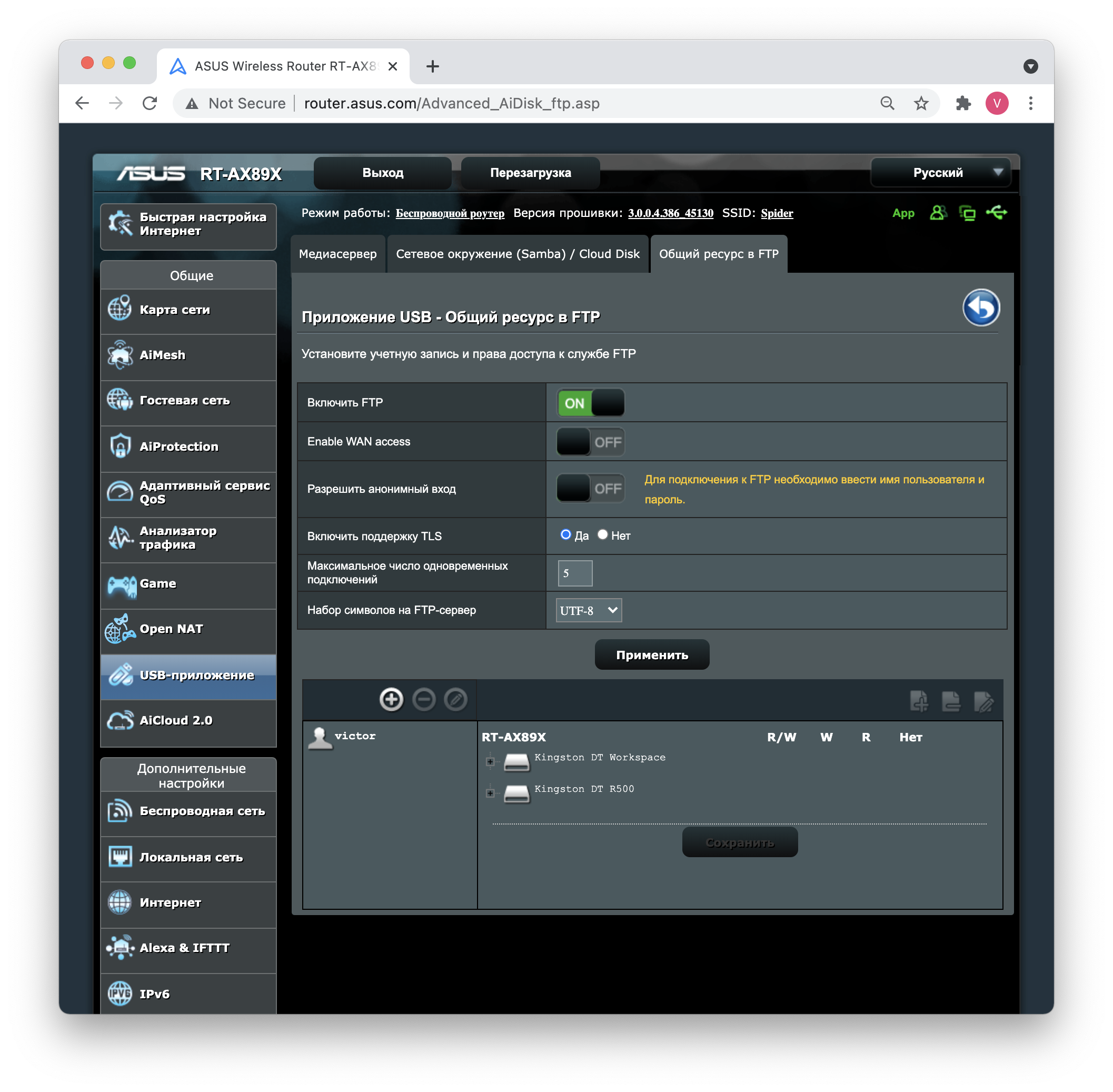1113x1092 pixels.
Task: Select Да for TLS support
Action: tap(566, 535)
